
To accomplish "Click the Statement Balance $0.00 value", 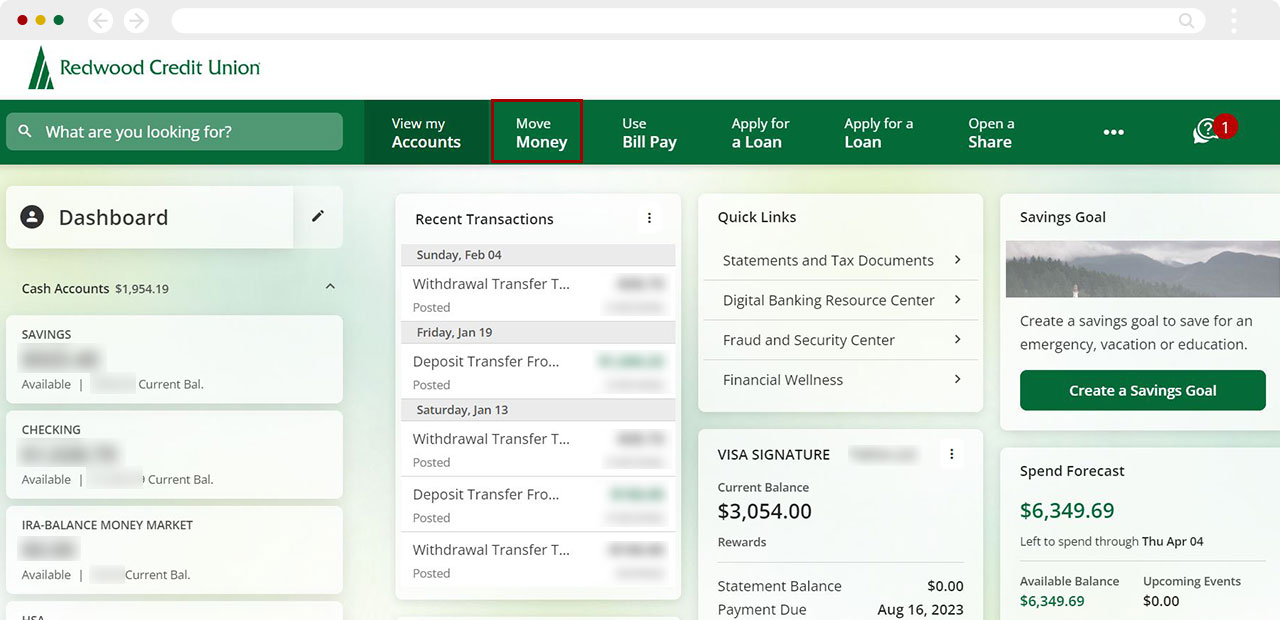I will pyautogui.click(x=945, y=586).
